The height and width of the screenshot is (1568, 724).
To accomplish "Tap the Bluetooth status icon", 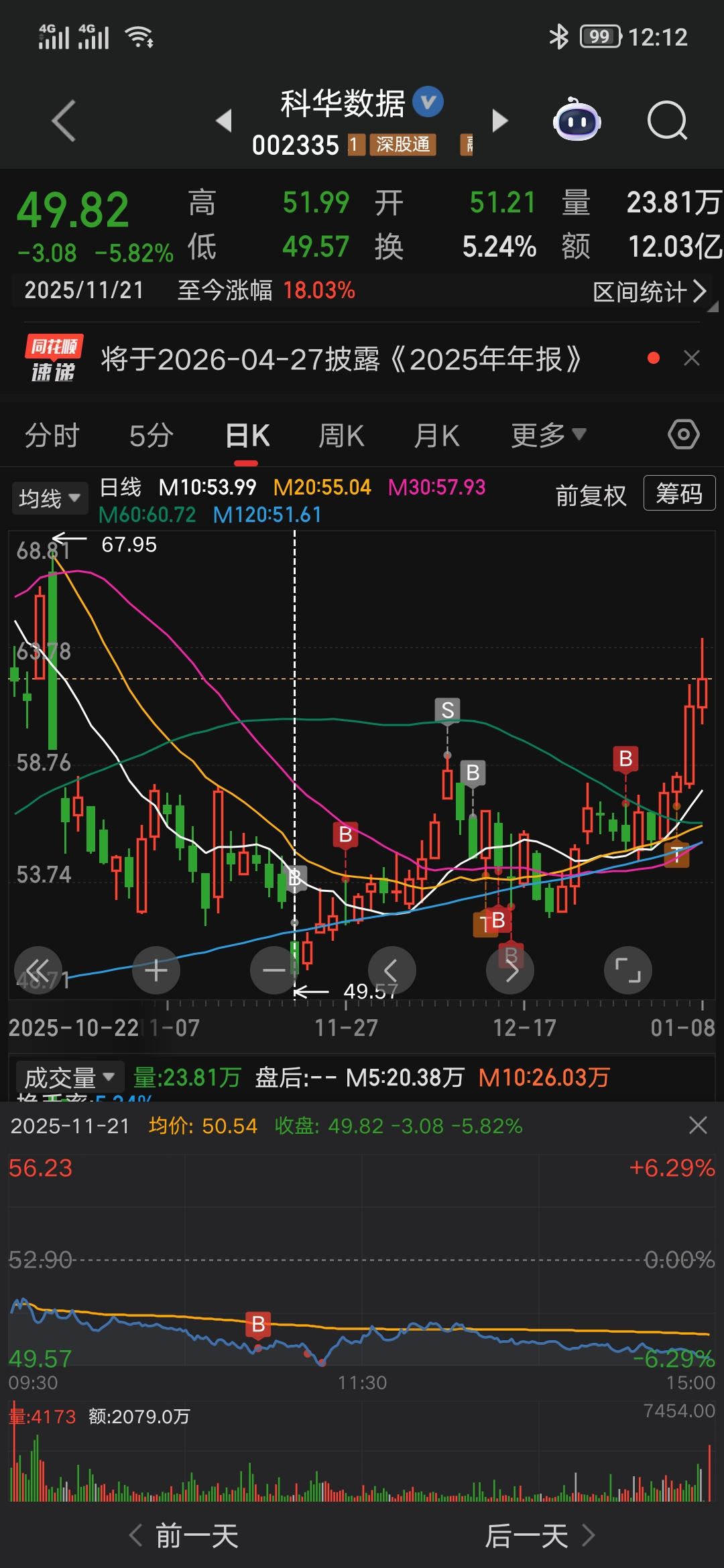I will pyautogui.click(x=558, y=37).
